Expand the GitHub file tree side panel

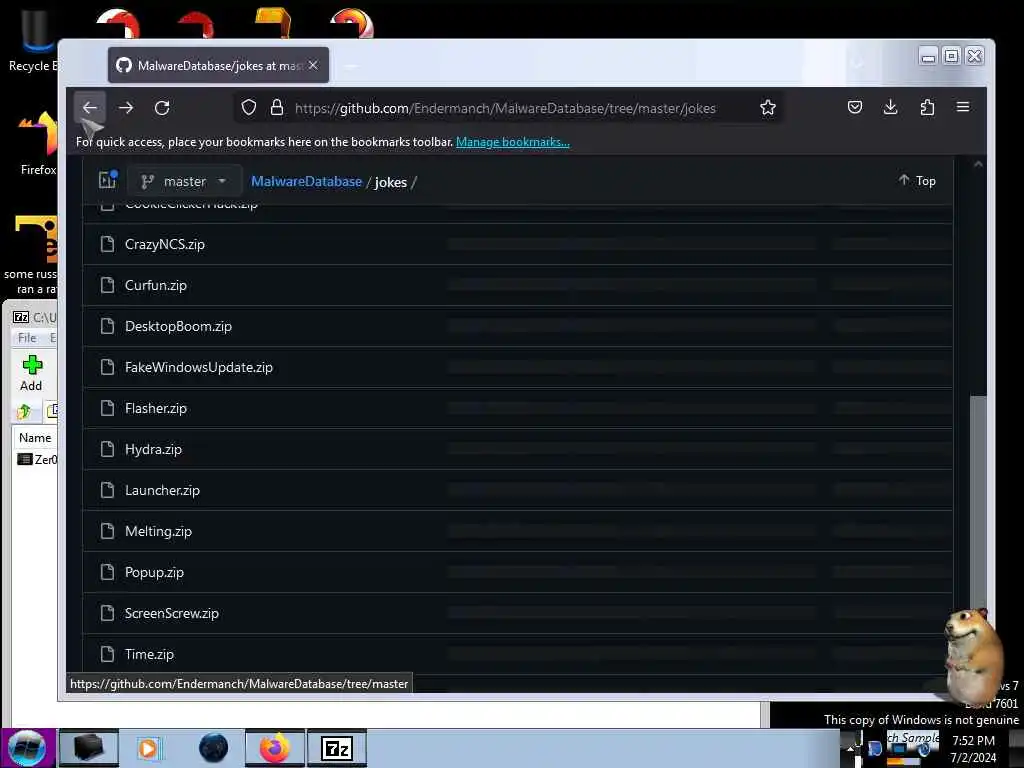tap(108, 180)
